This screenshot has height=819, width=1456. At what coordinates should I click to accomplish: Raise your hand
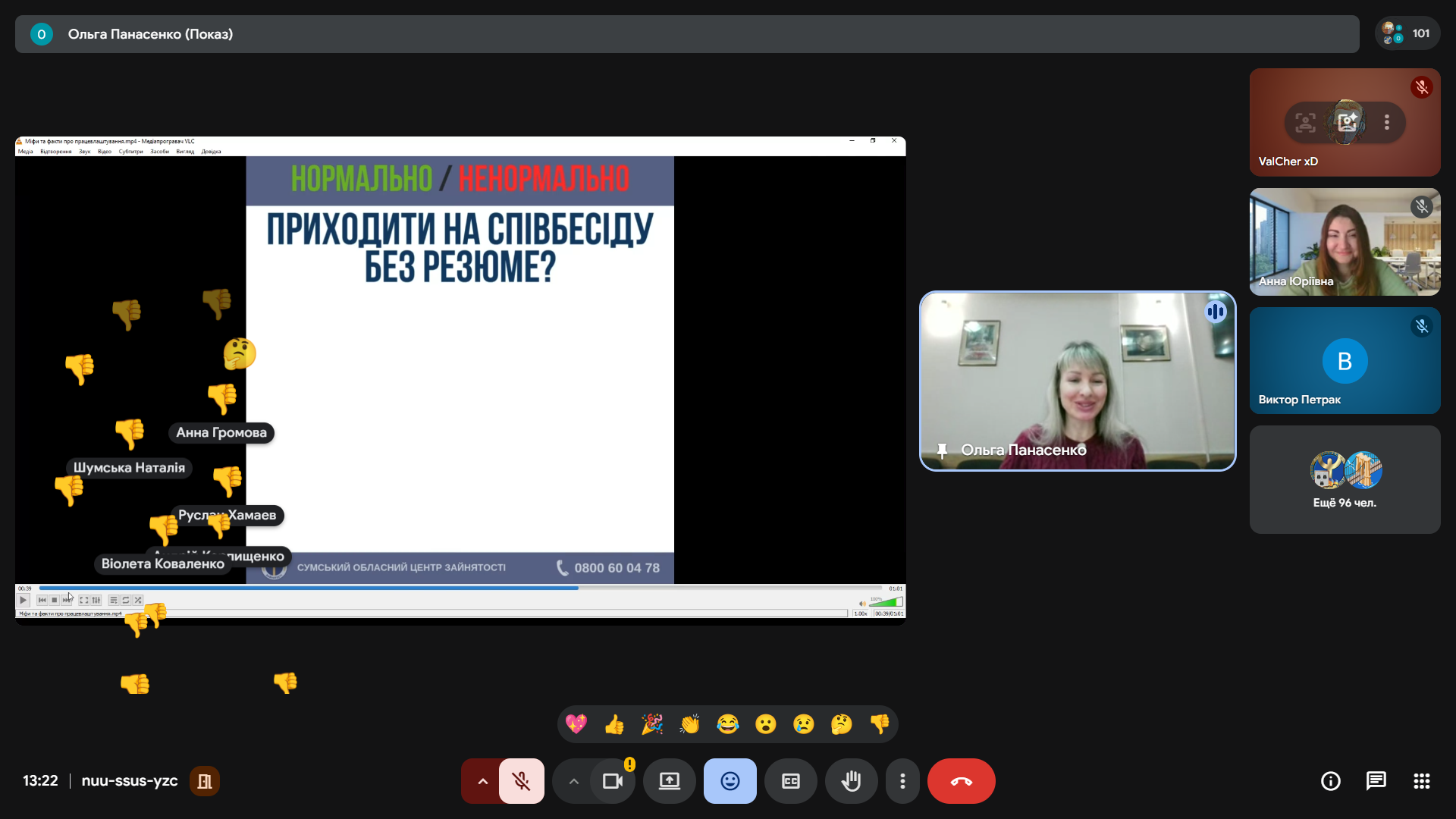coord(851,781)
